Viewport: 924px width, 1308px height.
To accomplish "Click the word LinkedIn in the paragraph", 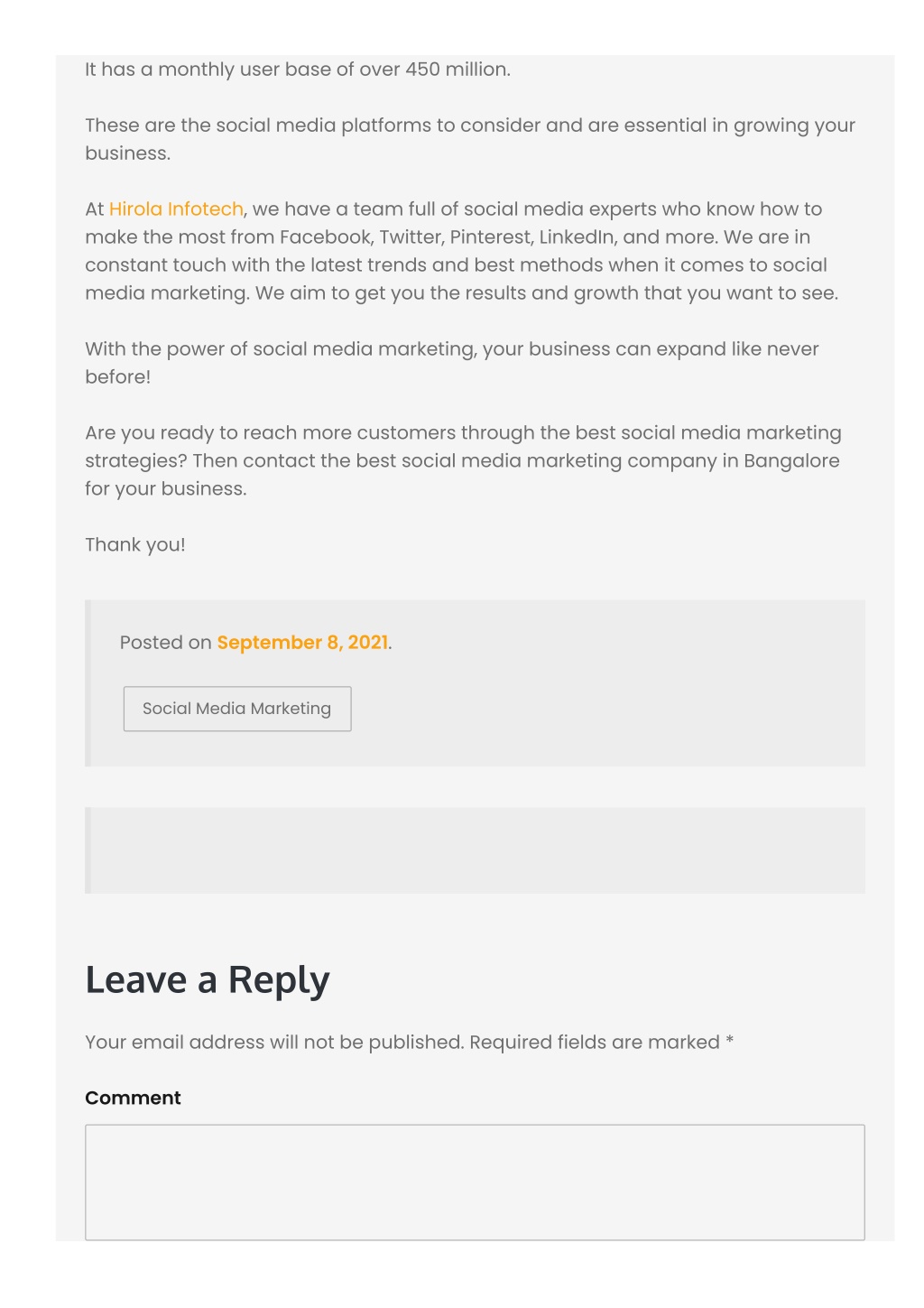I will pos(577,237).
